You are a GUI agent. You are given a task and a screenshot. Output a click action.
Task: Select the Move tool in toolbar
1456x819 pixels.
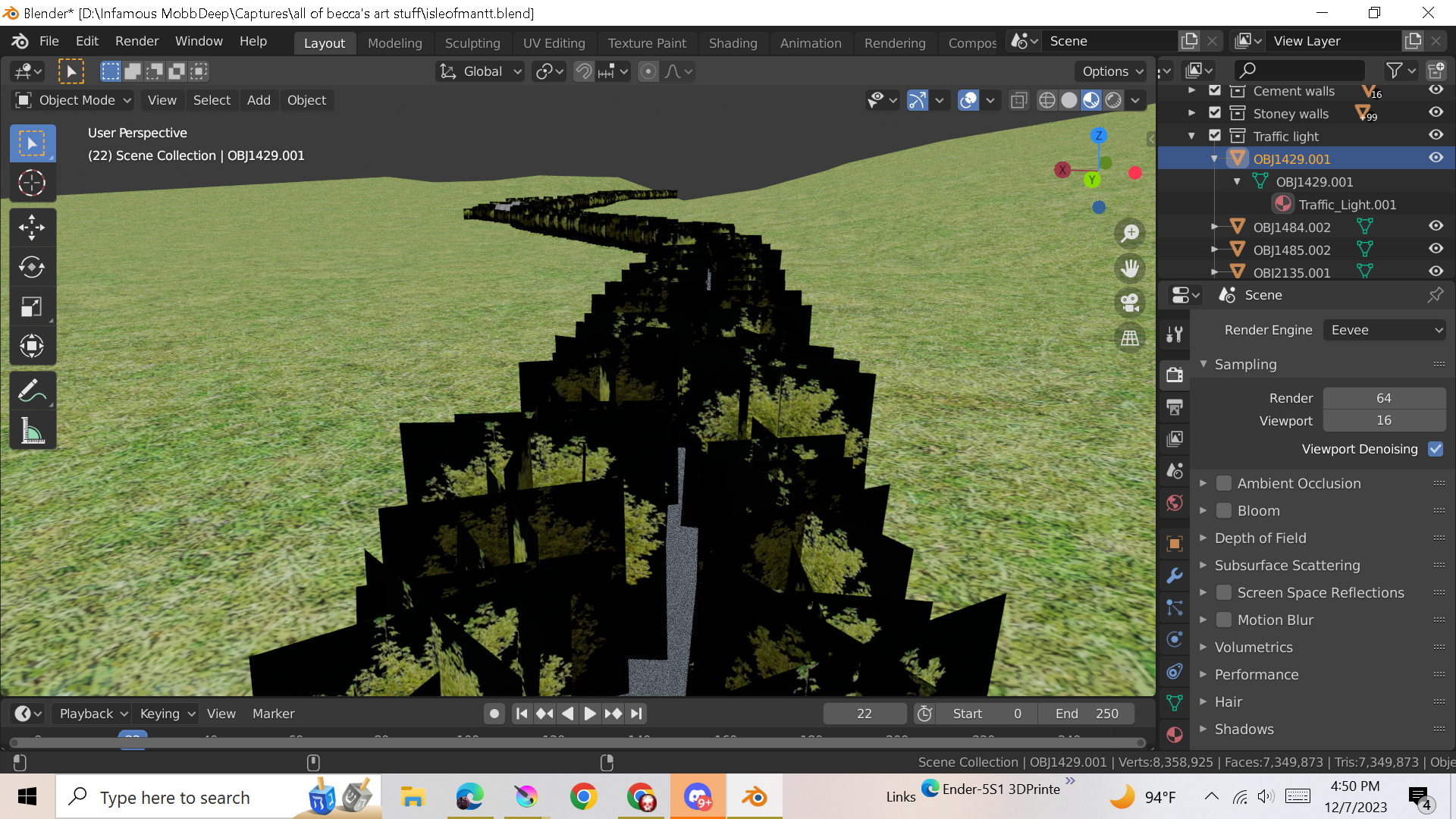click(32, 227)
